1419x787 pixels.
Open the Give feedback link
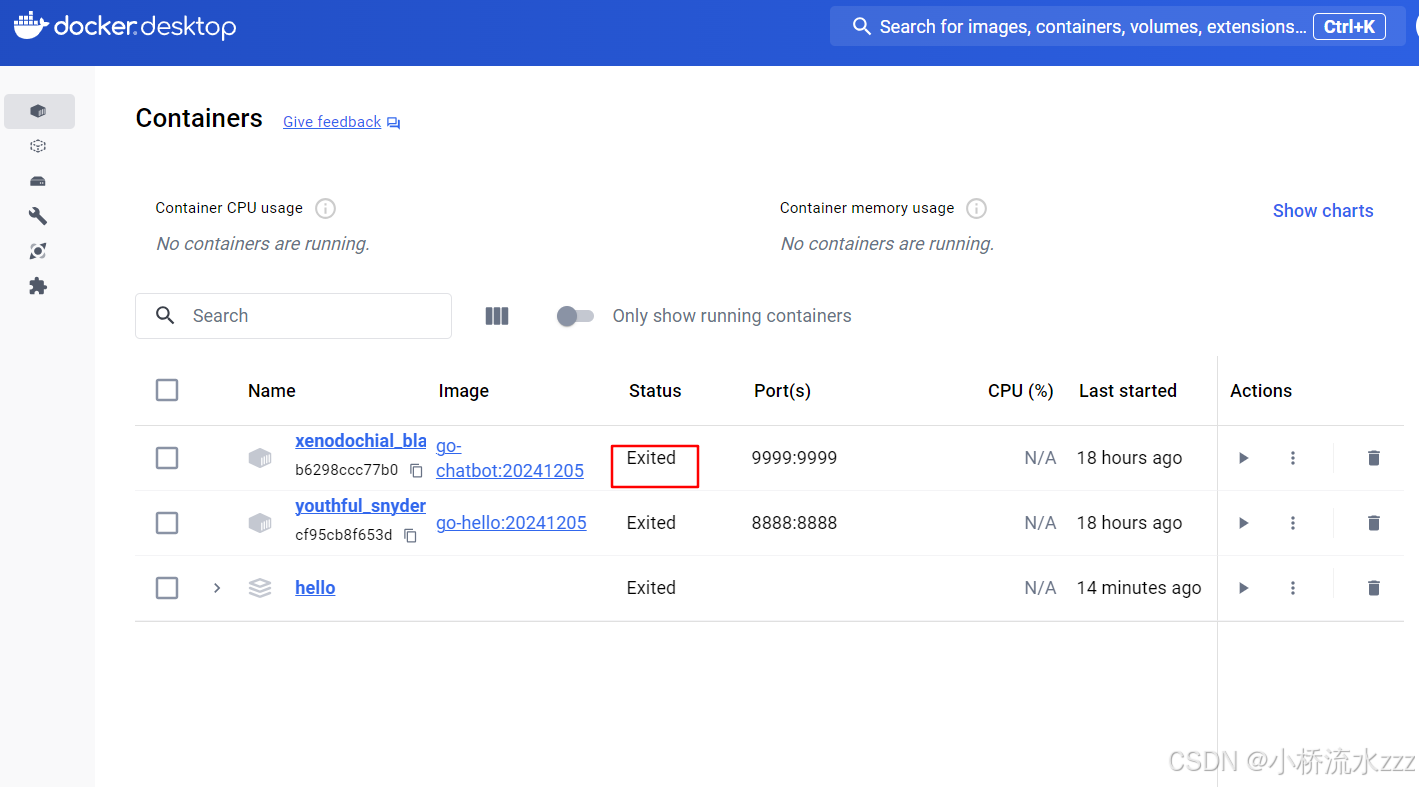pyautogui.click(x=331, y=121)
